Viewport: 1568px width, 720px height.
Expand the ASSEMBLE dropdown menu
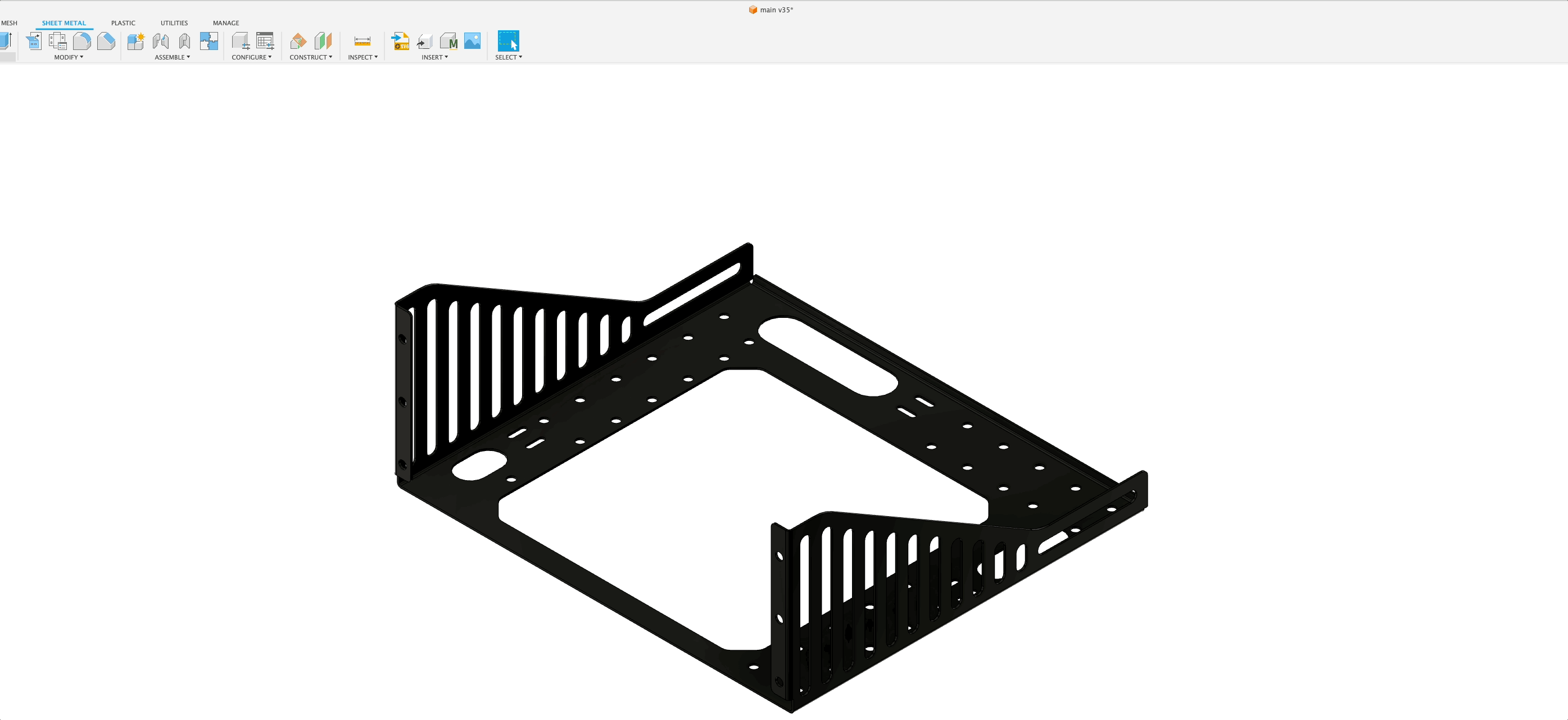click(173, 57)
